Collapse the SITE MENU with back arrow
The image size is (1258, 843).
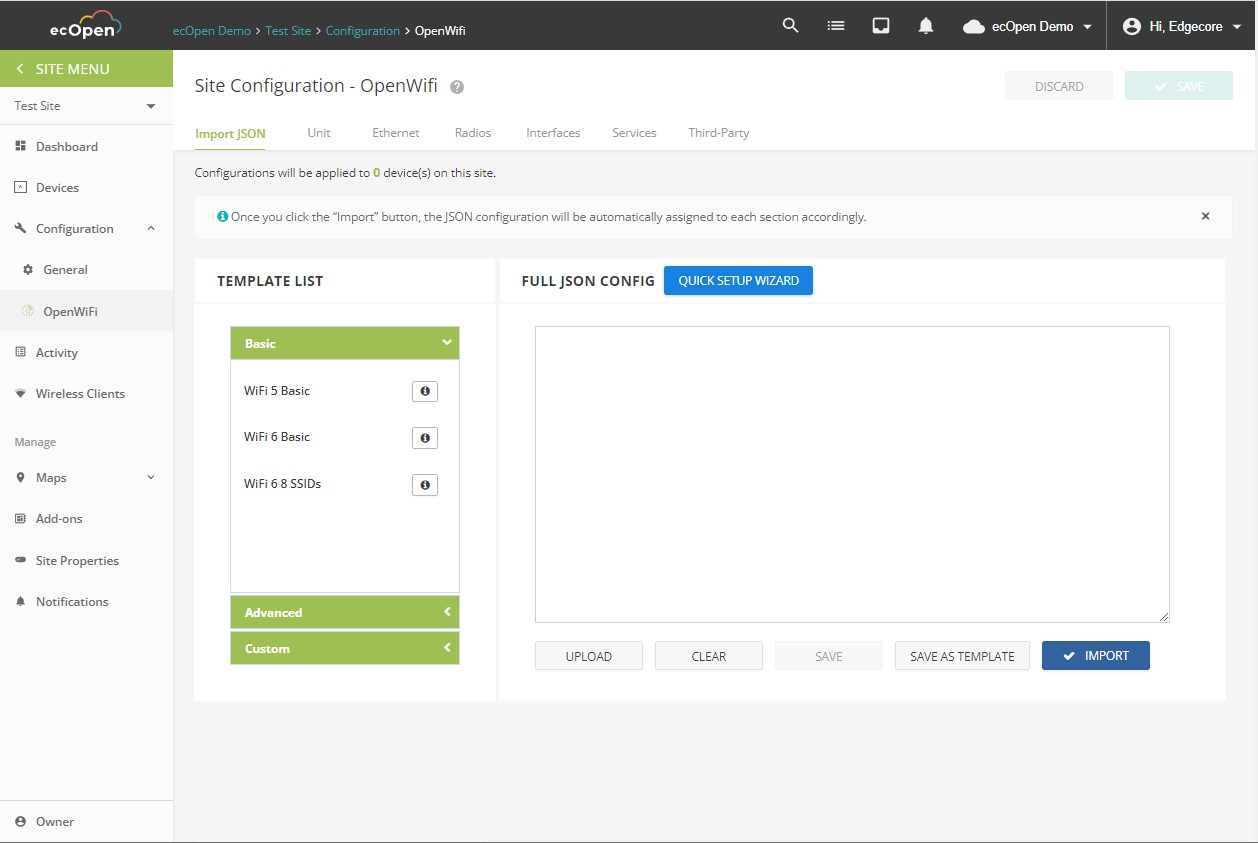tap(19, 69)
